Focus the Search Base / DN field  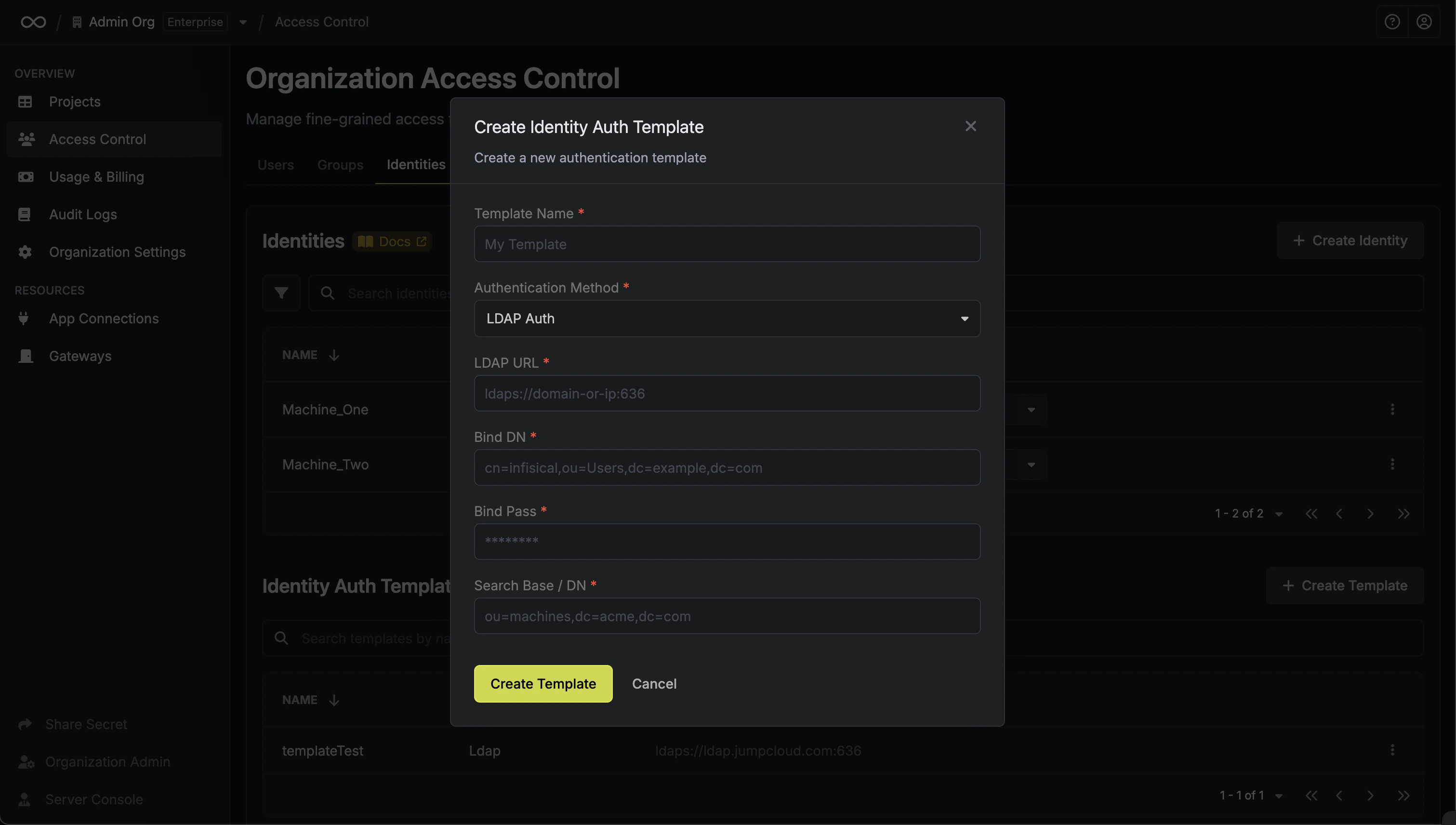coord(727,616)
